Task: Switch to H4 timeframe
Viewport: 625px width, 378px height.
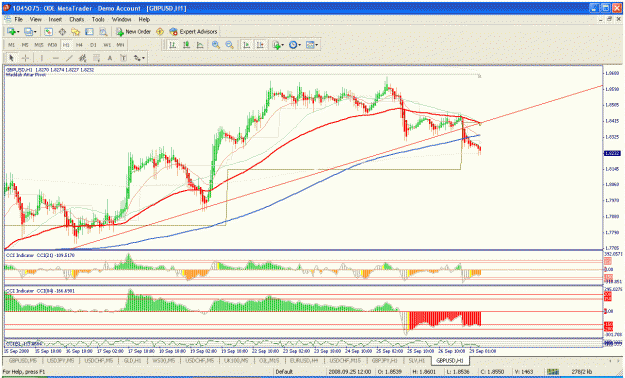Action: point(79,45)
